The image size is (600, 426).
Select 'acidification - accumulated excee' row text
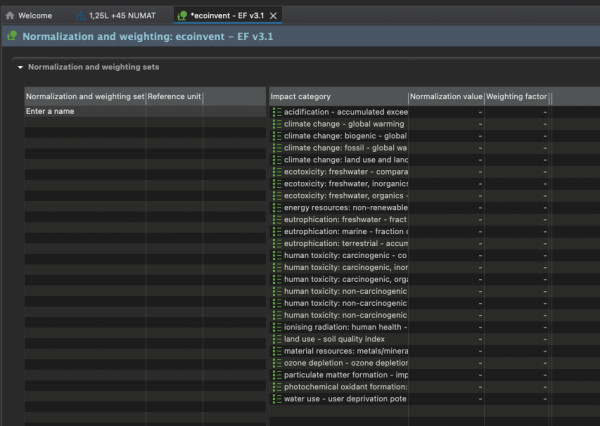[x=346, y=112]
